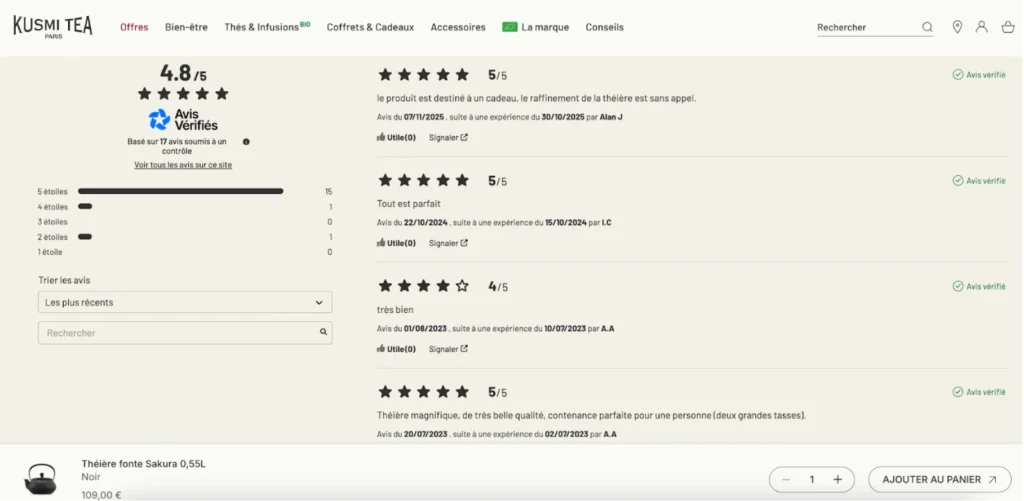Open the Thés & Infusions menu
Viewport: 1024px width, 501px height.
pyautogui.click(x=267, y=27)
